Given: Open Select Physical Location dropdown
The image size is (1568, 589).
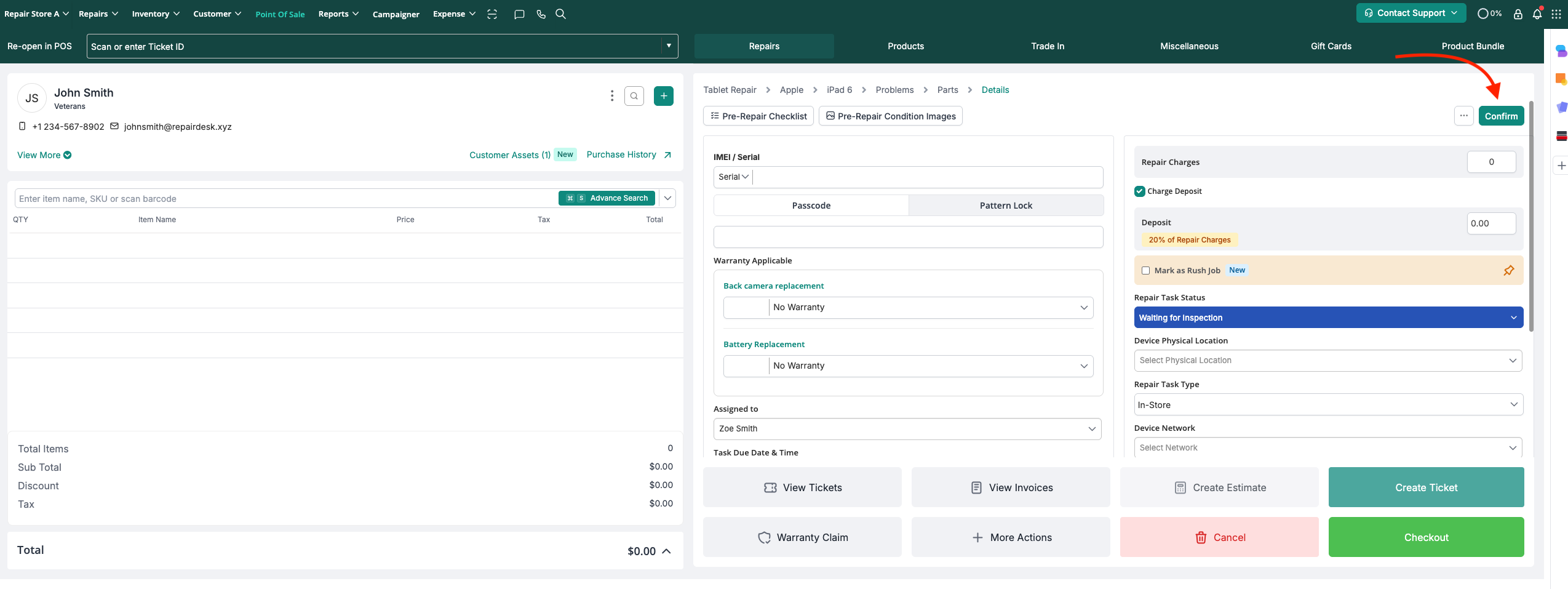Looking at the screenshot, I should [x=1327, y=361].
